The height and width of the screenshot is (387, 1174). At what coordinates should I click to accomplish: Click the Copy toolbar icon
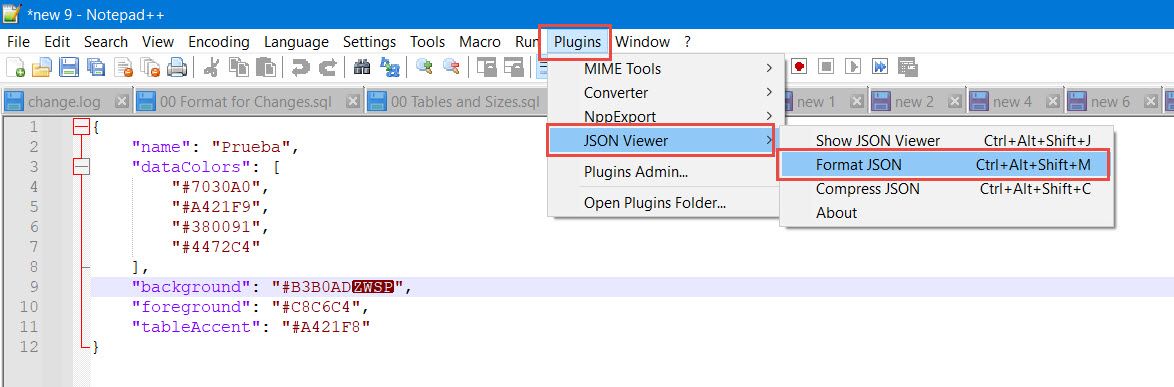tap(238, 67)
